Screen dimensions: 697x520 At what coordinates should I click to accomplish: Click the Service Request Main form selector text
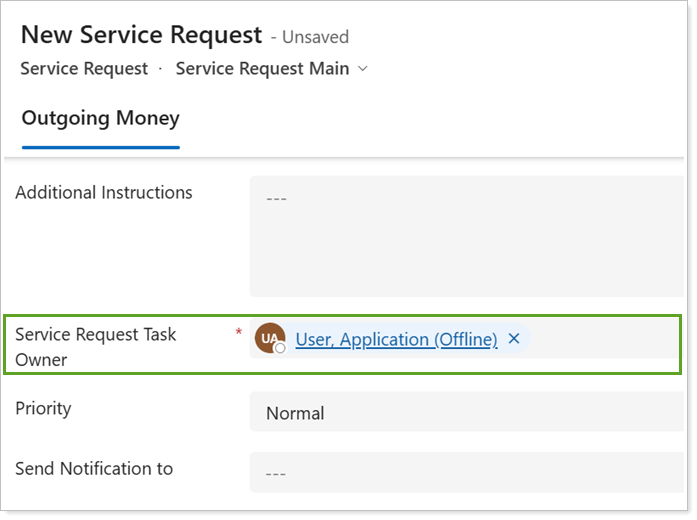click(x=262, y=69)
